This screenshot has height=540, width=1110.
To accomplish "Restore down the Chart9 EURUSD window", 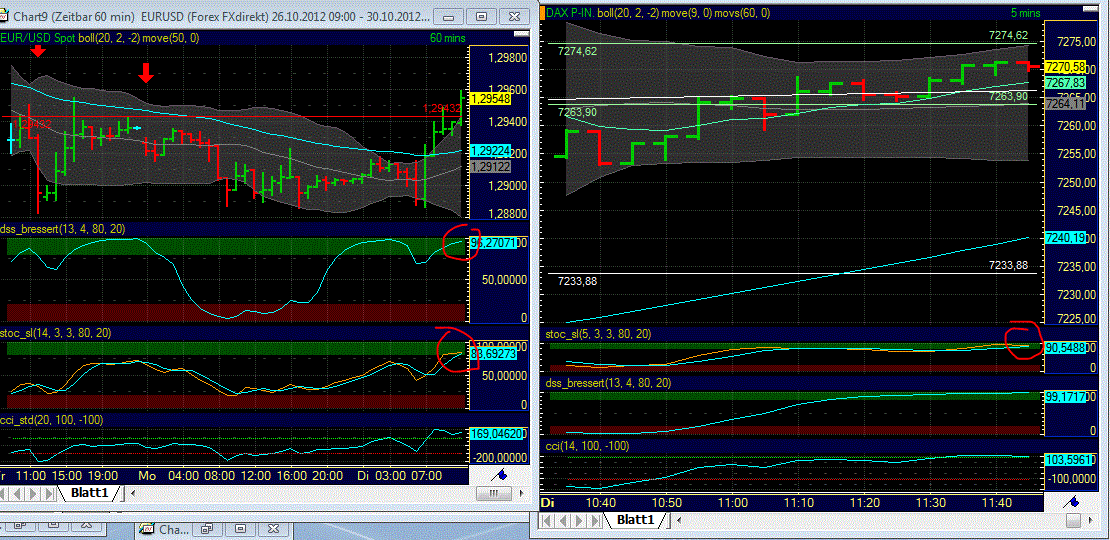I will click(482, 16).
